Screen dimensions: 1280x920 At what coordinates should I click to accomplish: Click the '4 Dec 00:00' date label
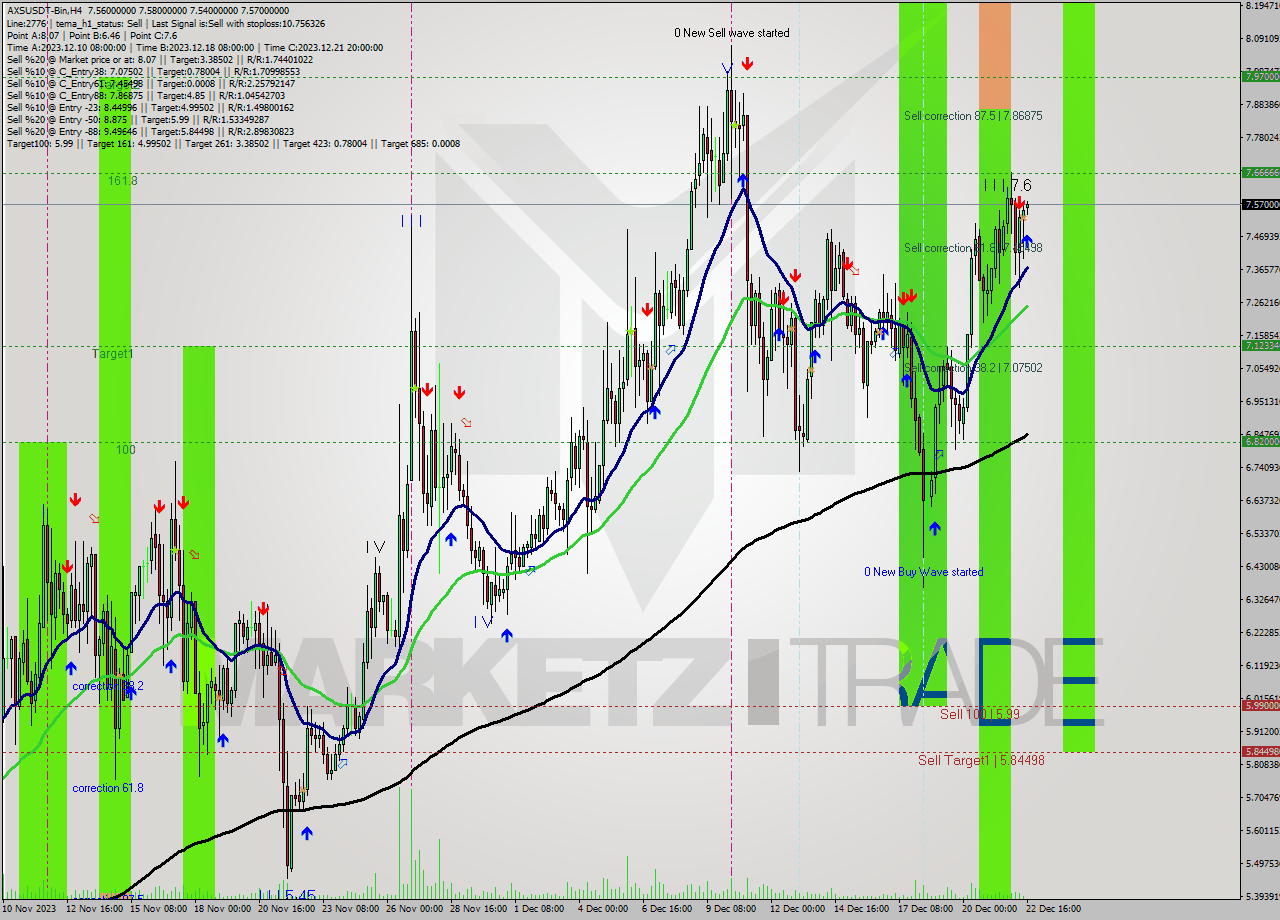click(x=603, y=909)
